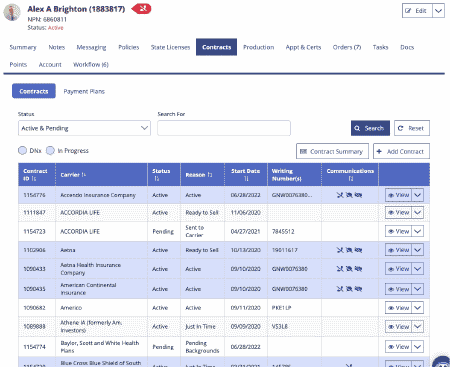This screenshot has width=450, height=367.
Task: Expand the View dropdown arrow for contract 1102906
Action: (418, 250)
